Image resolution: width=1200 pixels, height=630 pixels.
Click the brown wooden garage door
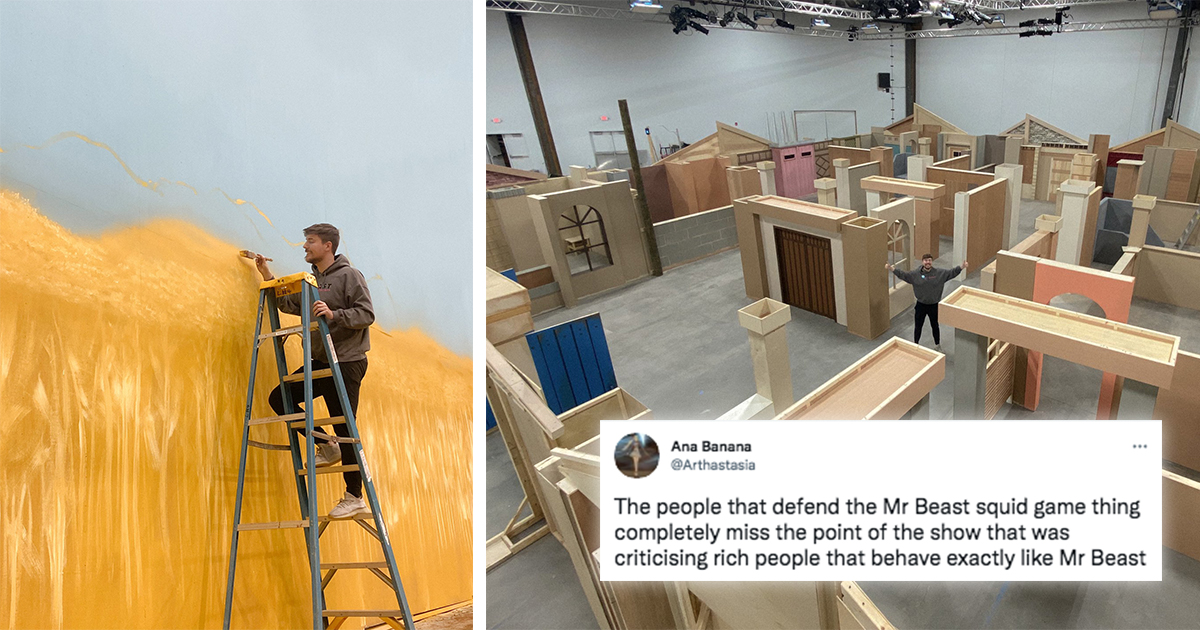[804, 272]
